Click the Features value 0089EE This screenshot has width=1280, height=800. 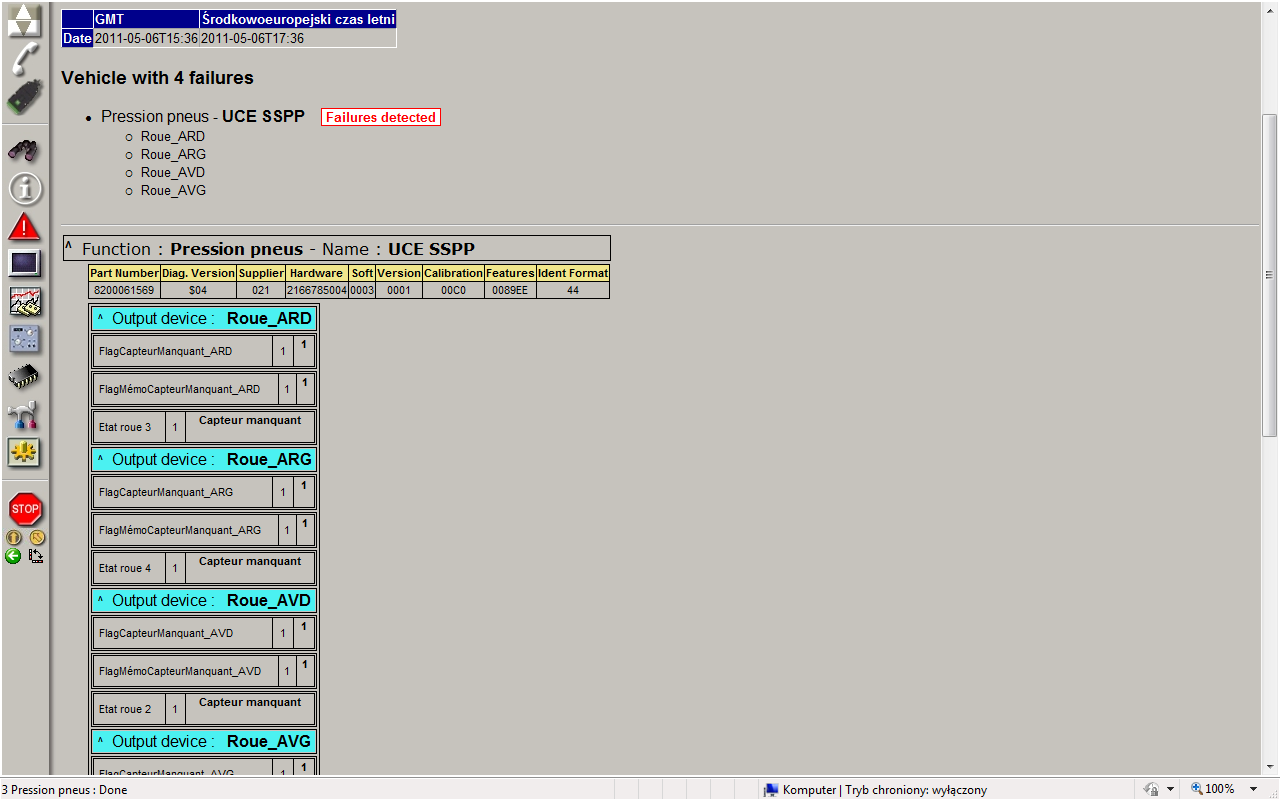(x=510, y=290)
